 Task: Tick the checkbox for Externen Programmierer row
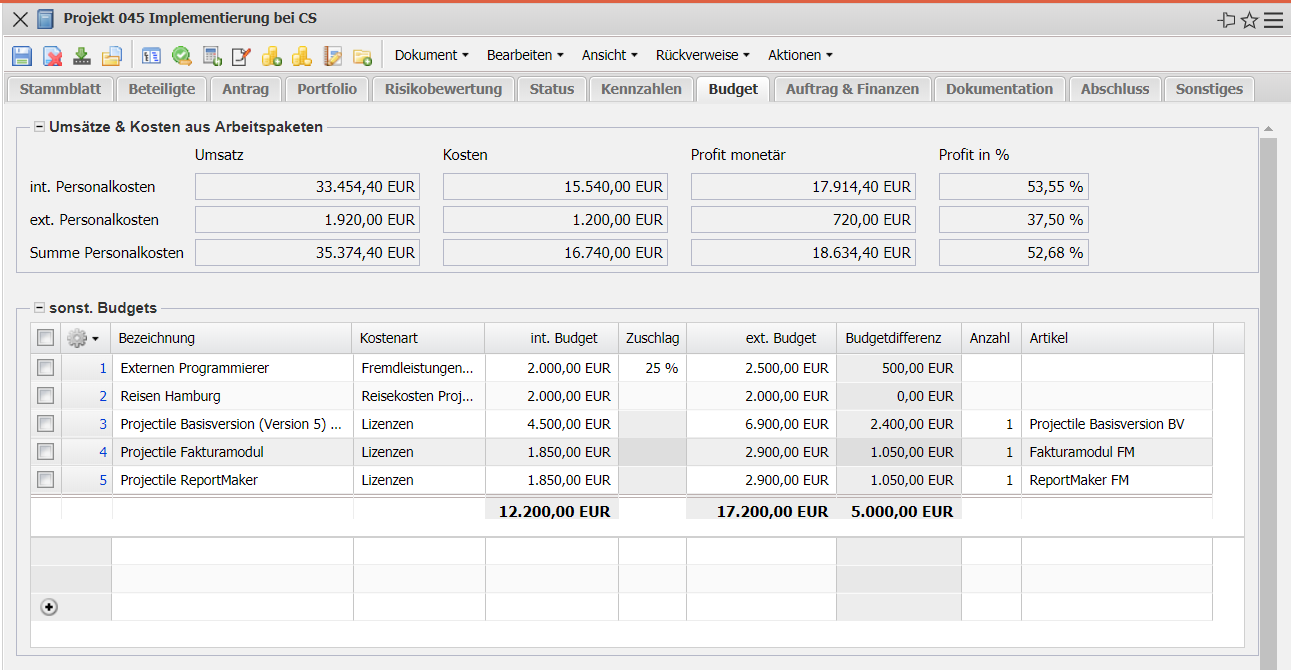pos(45,368)
